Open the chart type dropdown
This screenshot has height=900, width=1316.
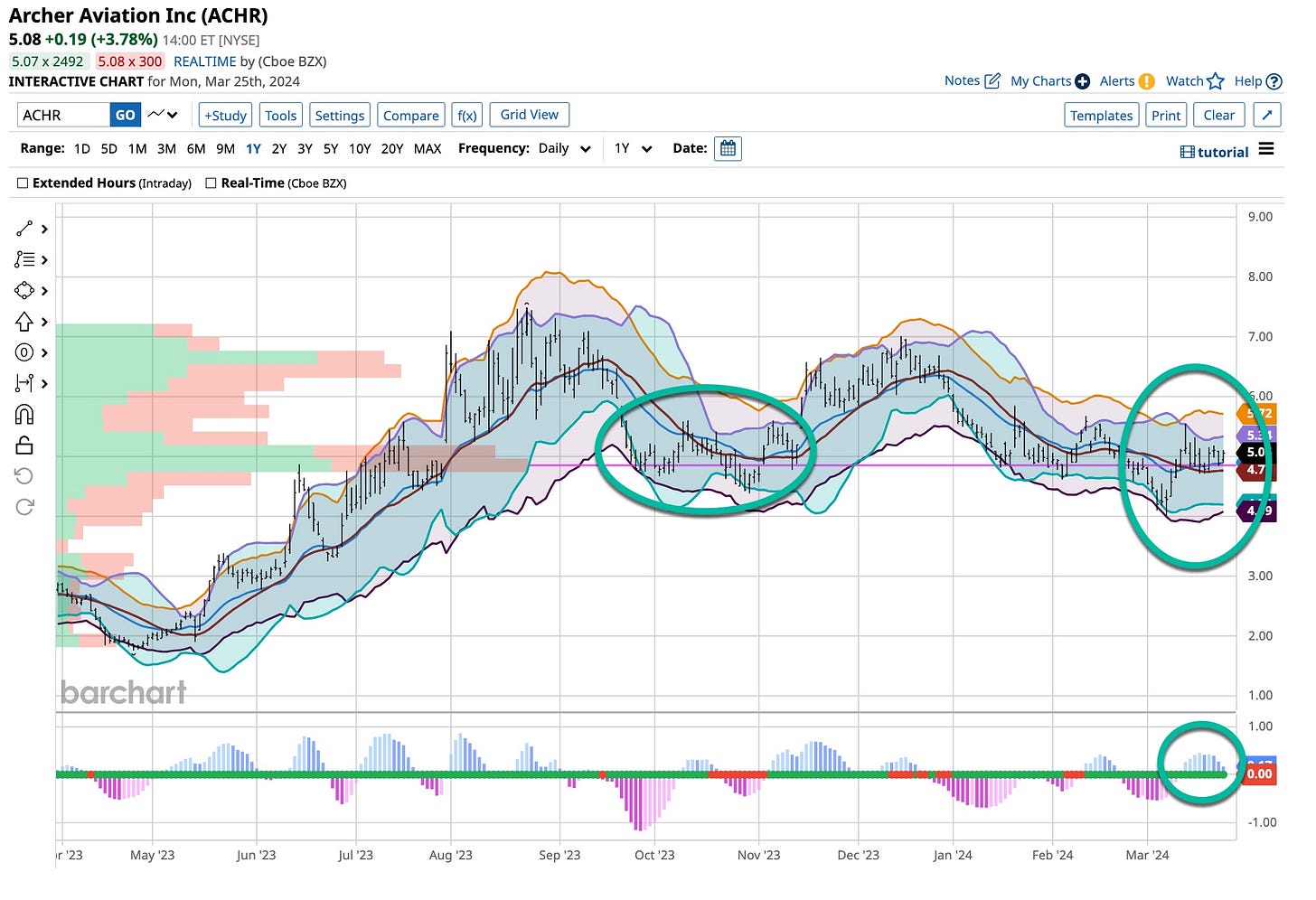pyautogui.click(x=163, y=115)
